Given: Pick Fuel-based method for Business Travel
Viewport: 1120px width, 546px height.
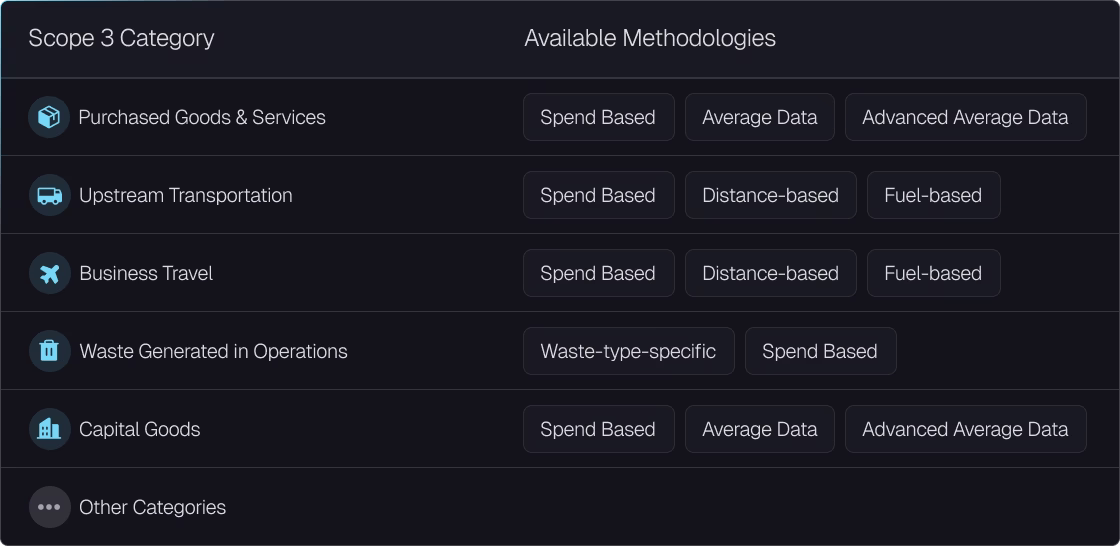Looking at the screenshot, I should (934, 273).
